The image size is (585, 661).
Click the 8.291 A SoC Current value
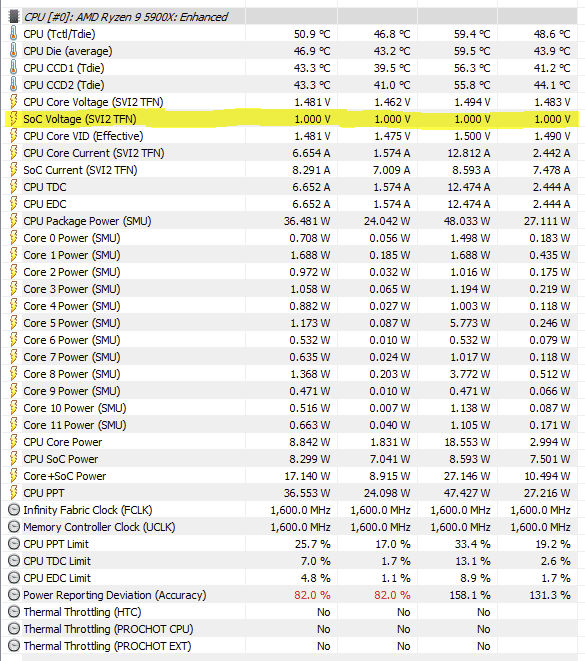[x=311, y=170]
